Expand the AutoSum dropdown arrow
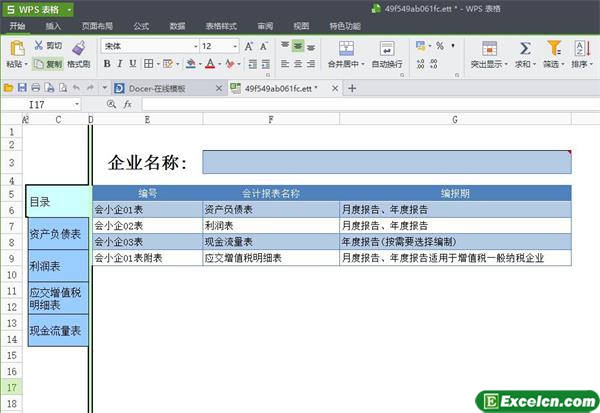This screenshot has height=413, width=600. 534,64
